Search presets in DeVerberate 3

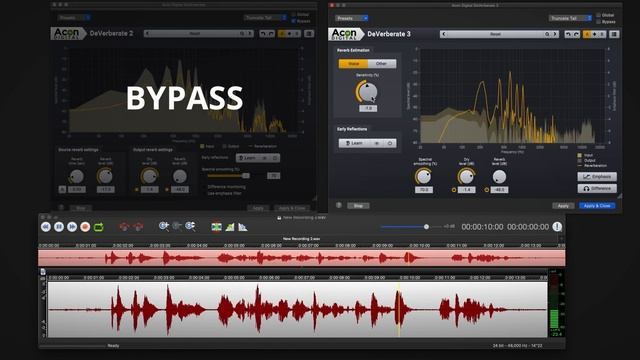(x=547, y=34)
